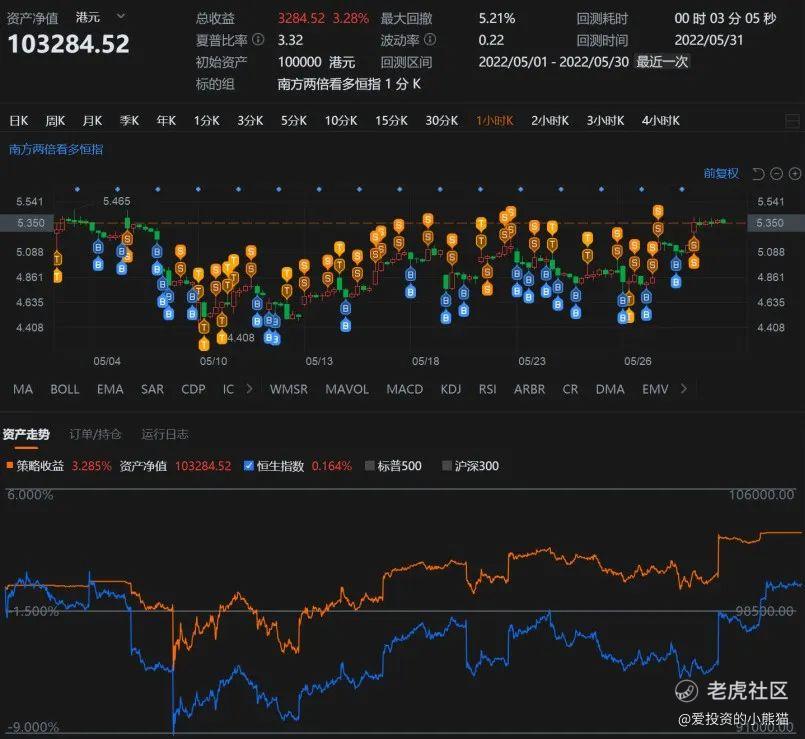Expand more main indicators after IC
Screen dimensions: 805x739
point(250,389)
